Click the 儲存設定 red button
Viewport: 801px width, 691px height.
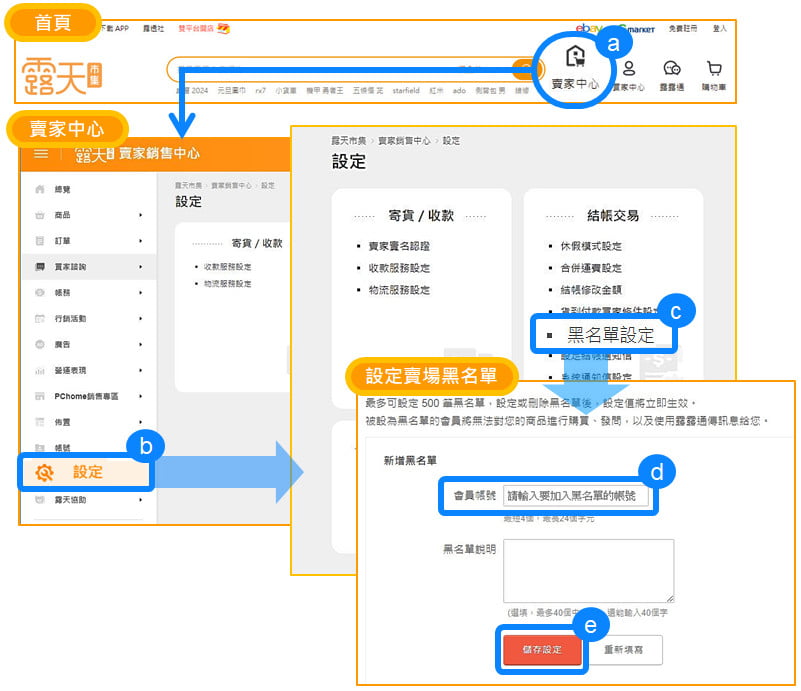pyautogui.click(x=541, y=649)
